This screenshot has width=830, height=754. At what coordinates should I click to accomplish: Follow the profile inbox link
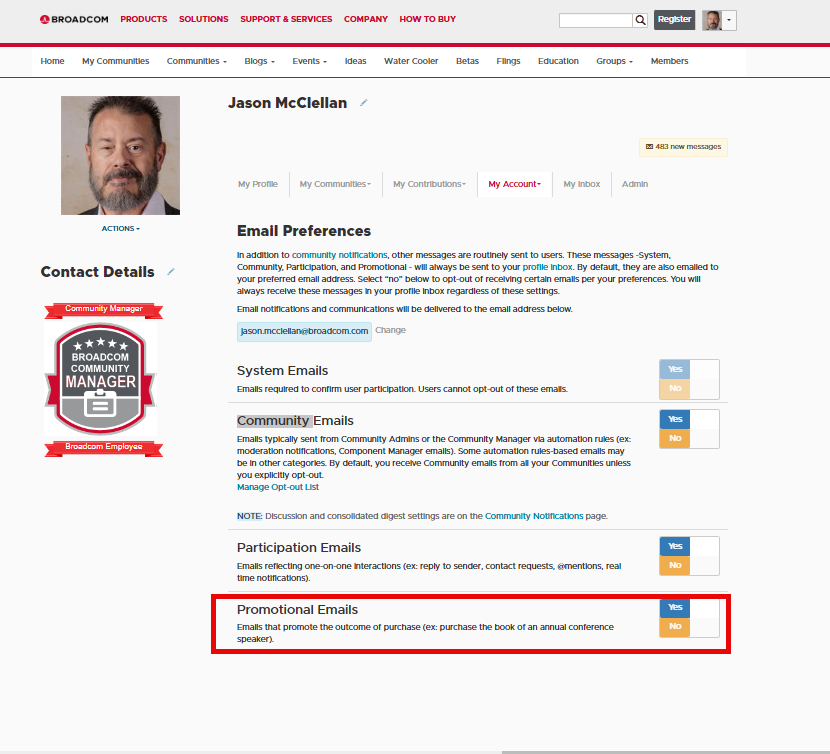click(547, 267)
